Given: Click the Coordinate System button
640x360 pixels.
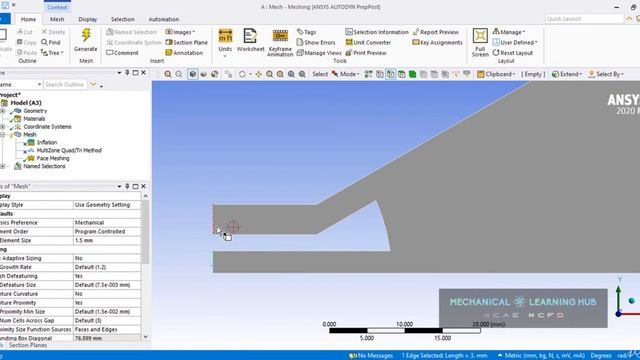Looking at the screenshot, I should click(x=134, y=42).
